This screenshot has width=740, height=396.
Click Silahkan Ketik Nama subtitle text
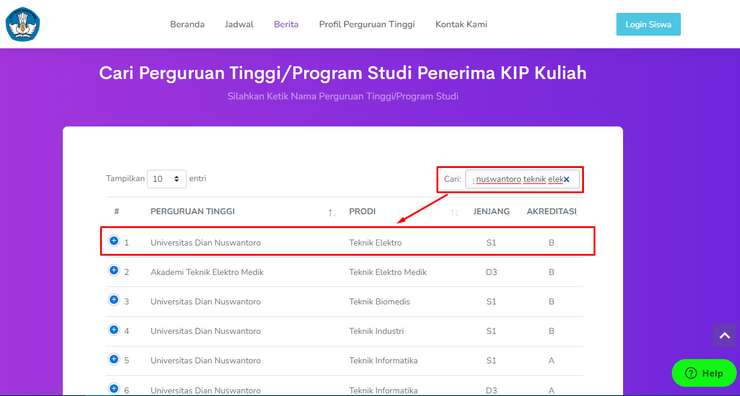coord(343,96)
